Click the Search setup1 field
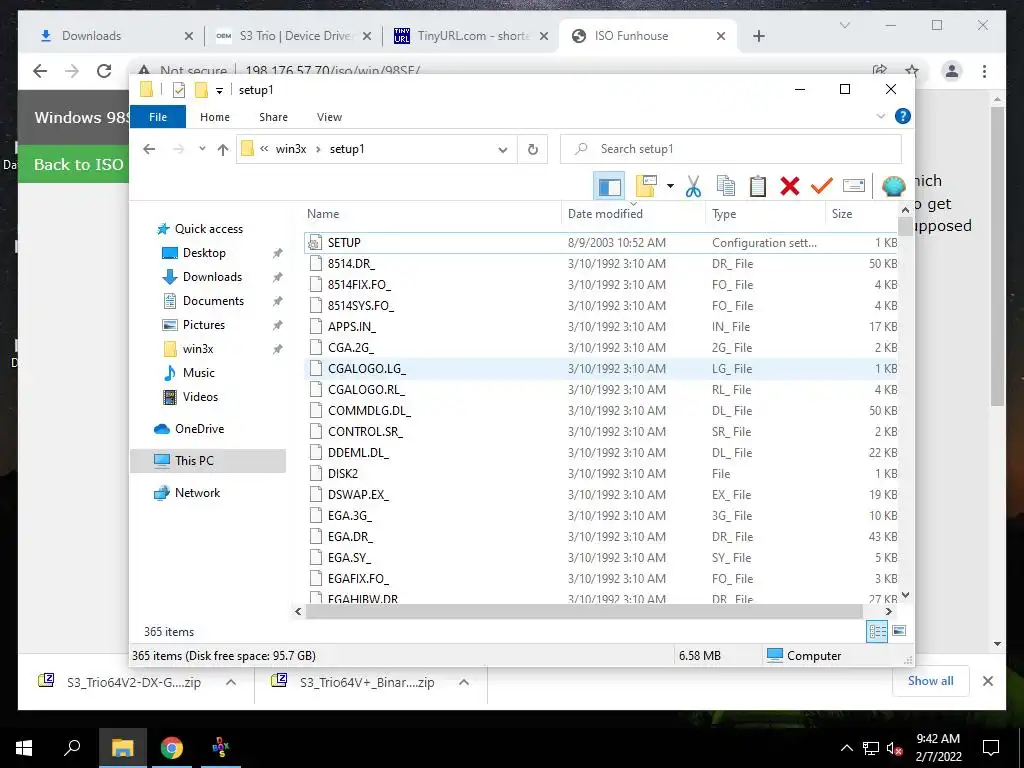 (731, 149)
